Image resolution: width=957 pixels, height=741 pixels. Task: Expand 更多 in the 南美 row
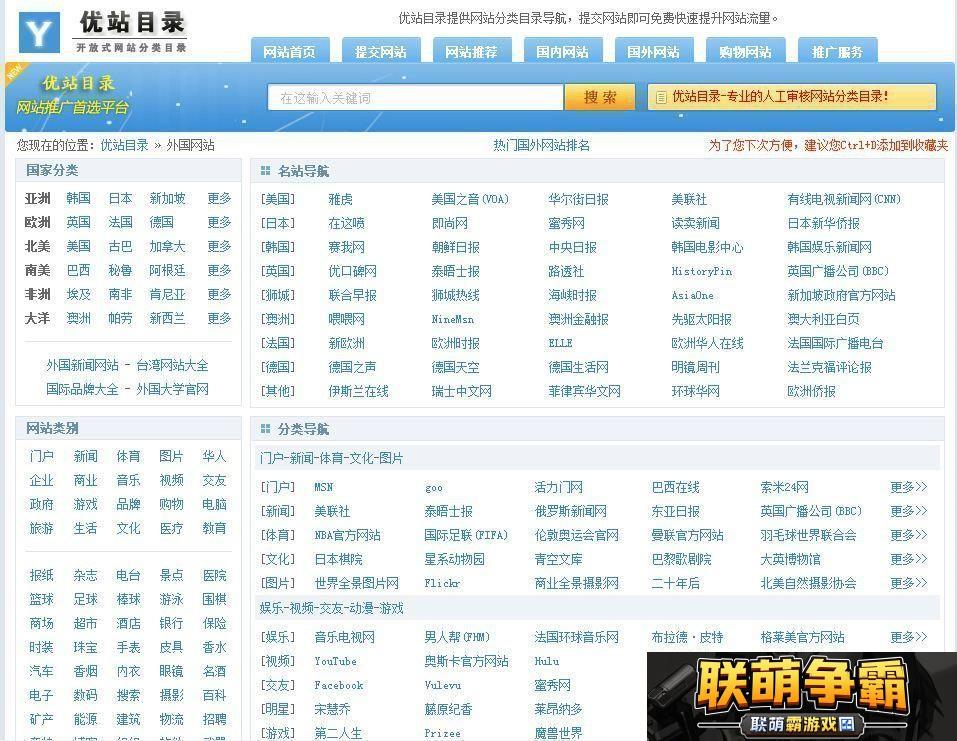point(219,270)
